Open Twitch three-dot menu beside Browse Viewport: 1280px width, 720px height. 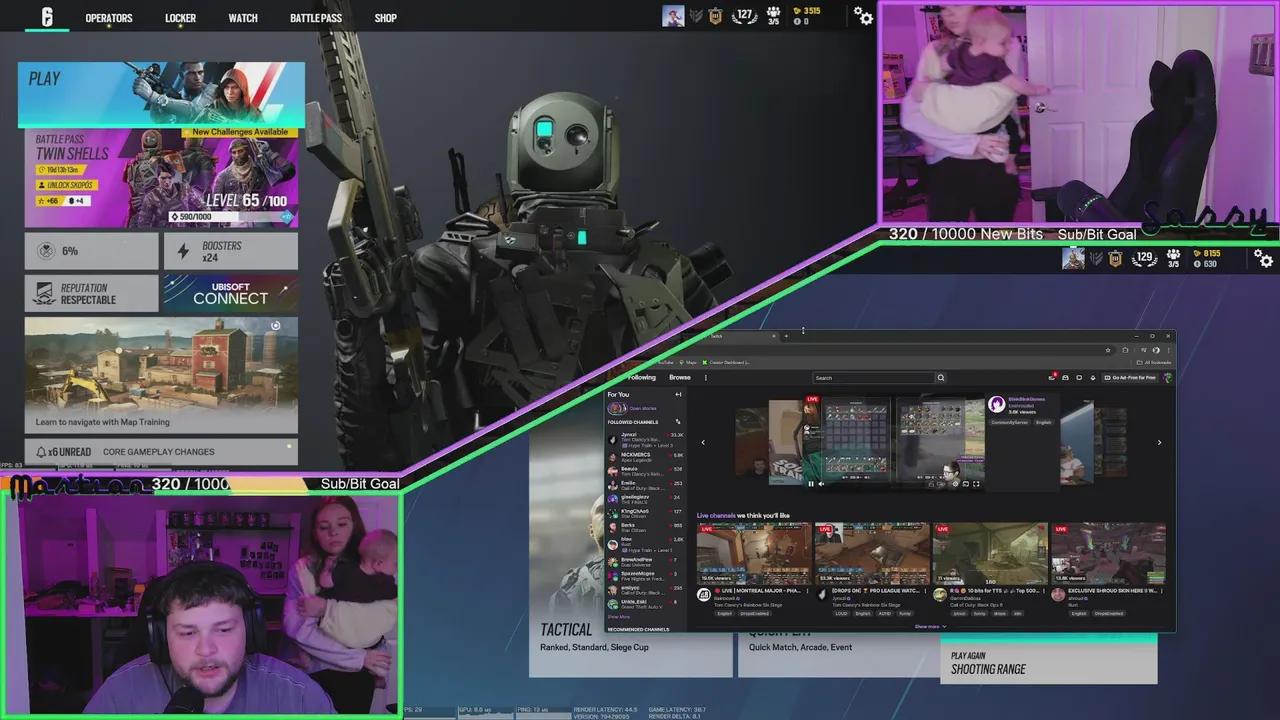point(705,377)
